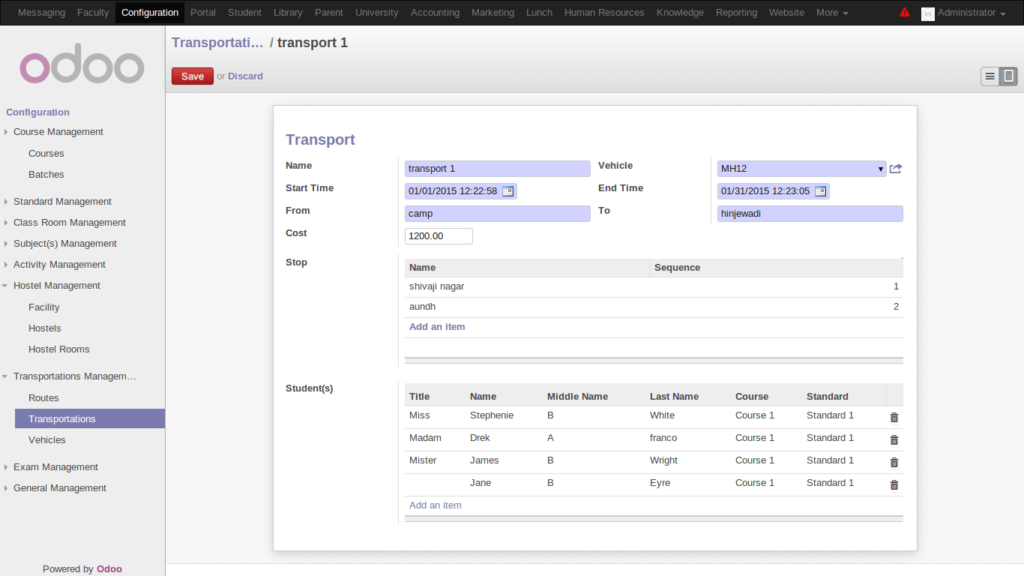This screenshot has height=576, width=1024.
Task: Open vehicle MH12 via the external link icon
Action: coord(895,168)
